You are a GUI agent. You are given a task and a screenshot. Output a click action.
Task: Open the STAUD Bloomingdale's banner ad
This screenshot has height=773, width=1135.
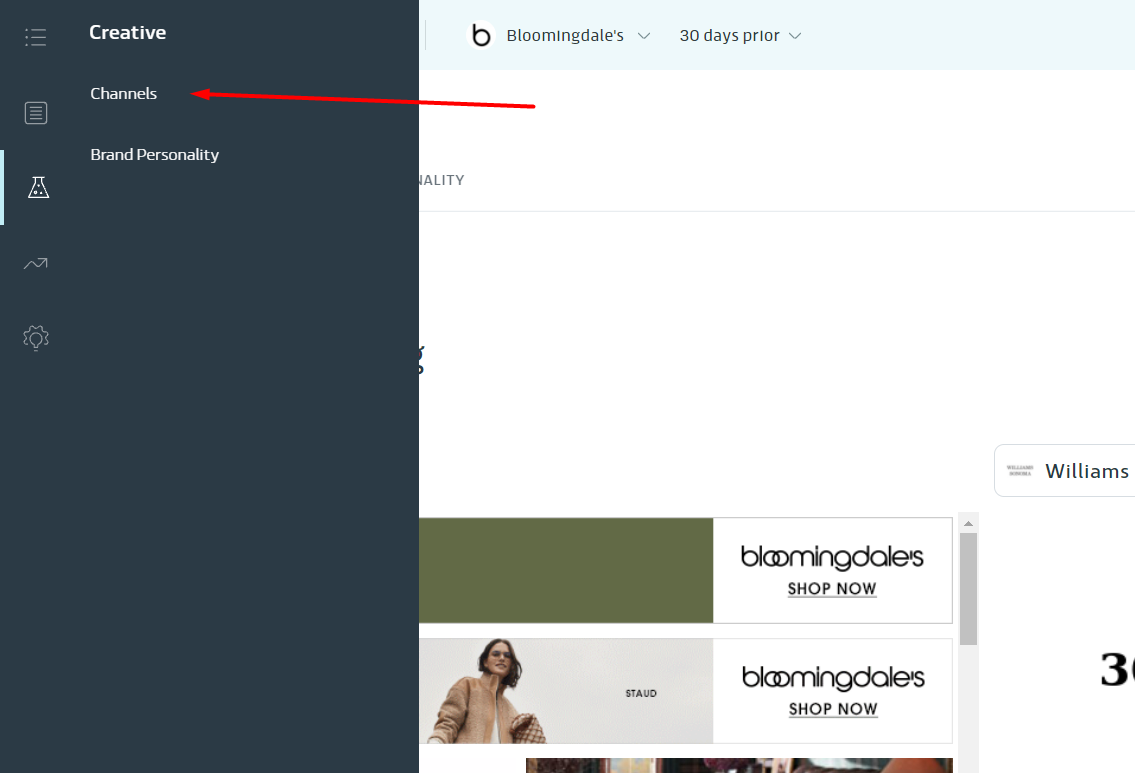[685, 690]
